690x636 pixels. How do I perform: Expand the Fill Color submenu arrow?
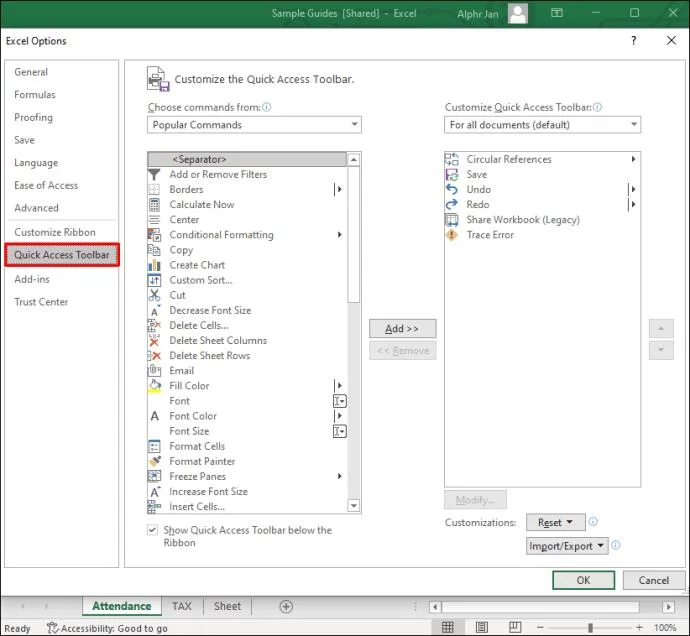click(x=338, y=386)
